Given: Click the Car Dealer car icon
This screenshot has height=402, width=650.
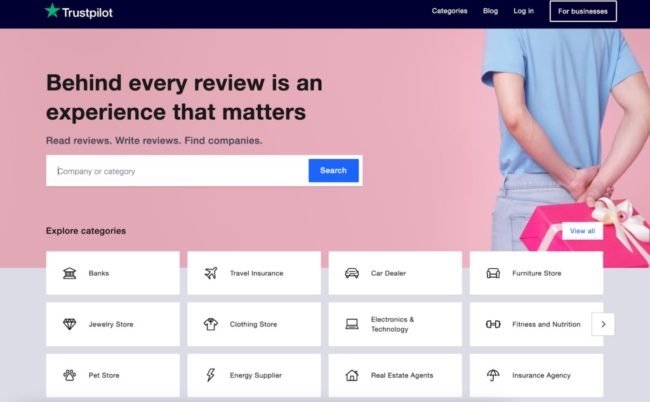Looking at the screenshot, I should [352, 273].
